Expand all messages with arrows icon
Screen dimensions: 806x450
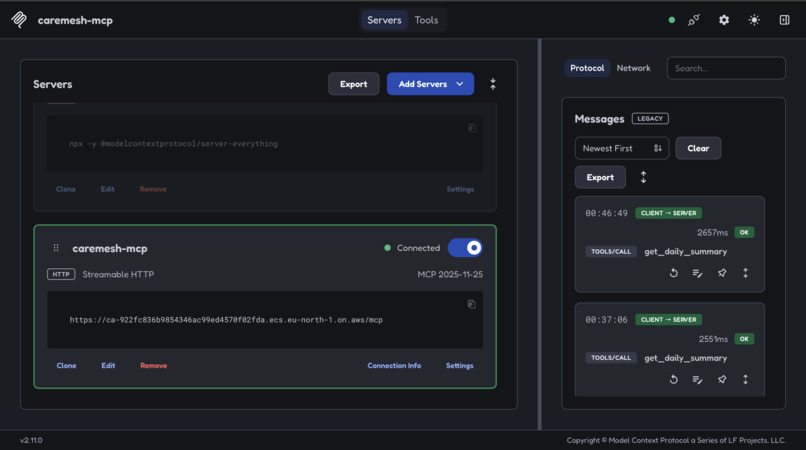coord(643,177)
